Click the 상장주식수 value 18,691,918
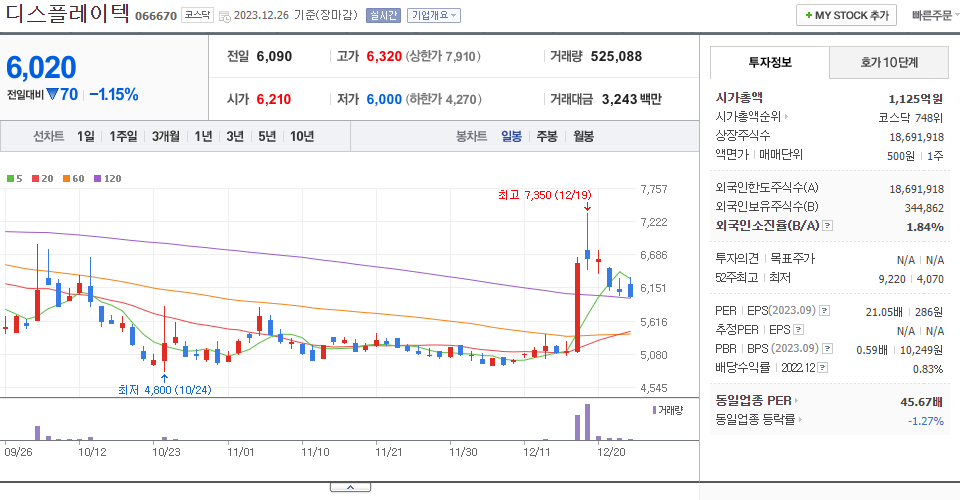This screenshot has height=500, width=960. (917, 137)
